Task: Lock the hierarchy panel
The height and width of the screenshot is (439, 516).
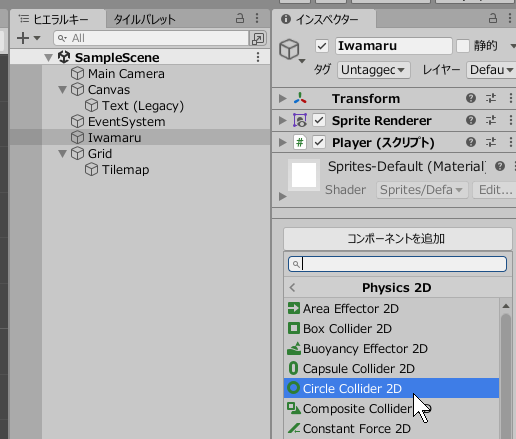Action: coord(240,18)
